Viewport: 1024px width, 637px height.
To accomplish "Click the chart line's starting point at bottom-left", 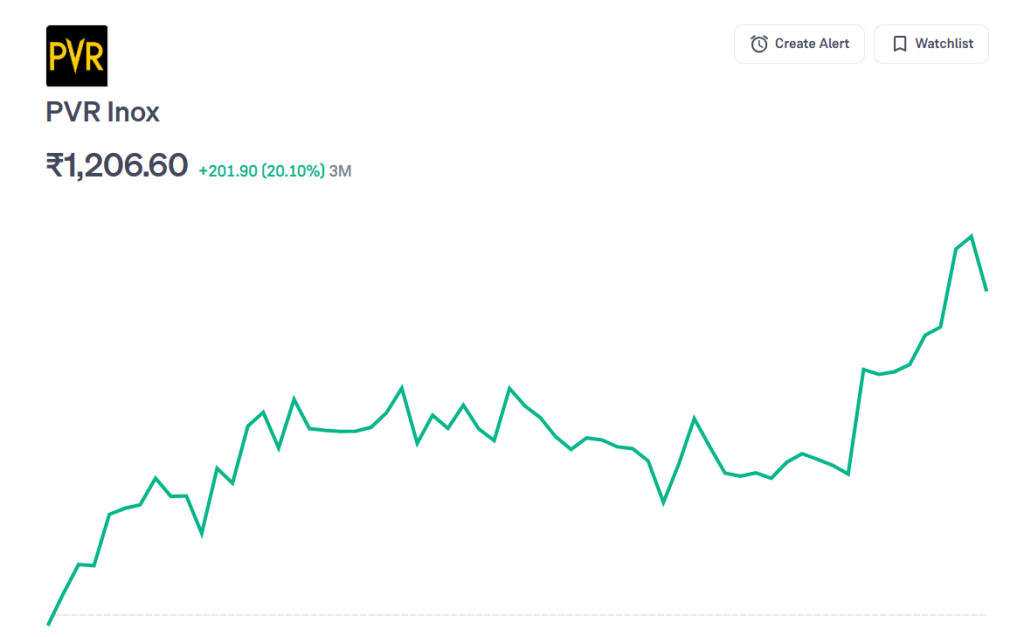I will [48, 624].
